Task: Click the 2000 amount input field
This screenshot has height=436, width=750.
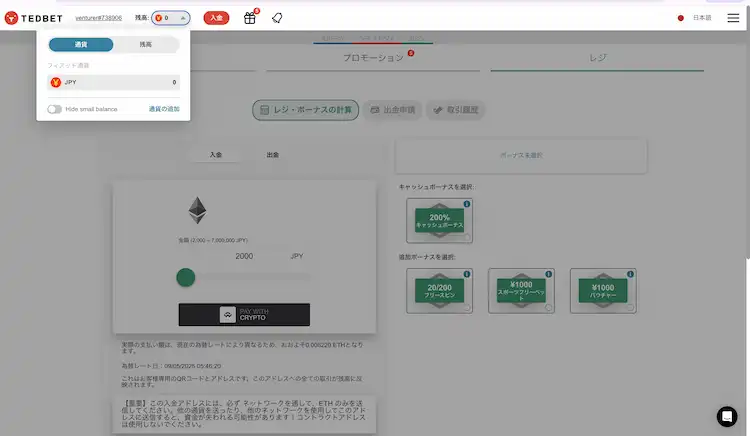Action: [x=244, y=256]
